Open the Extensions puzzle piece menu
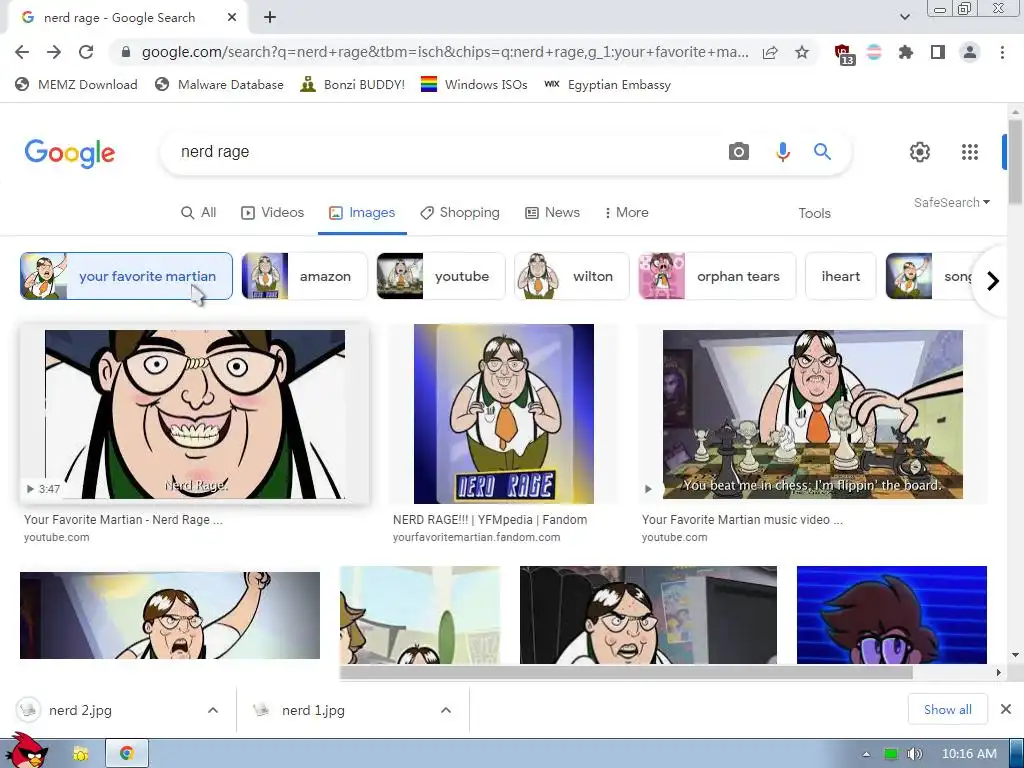This screenshot has width=1024, height=768. click(905, 52)
